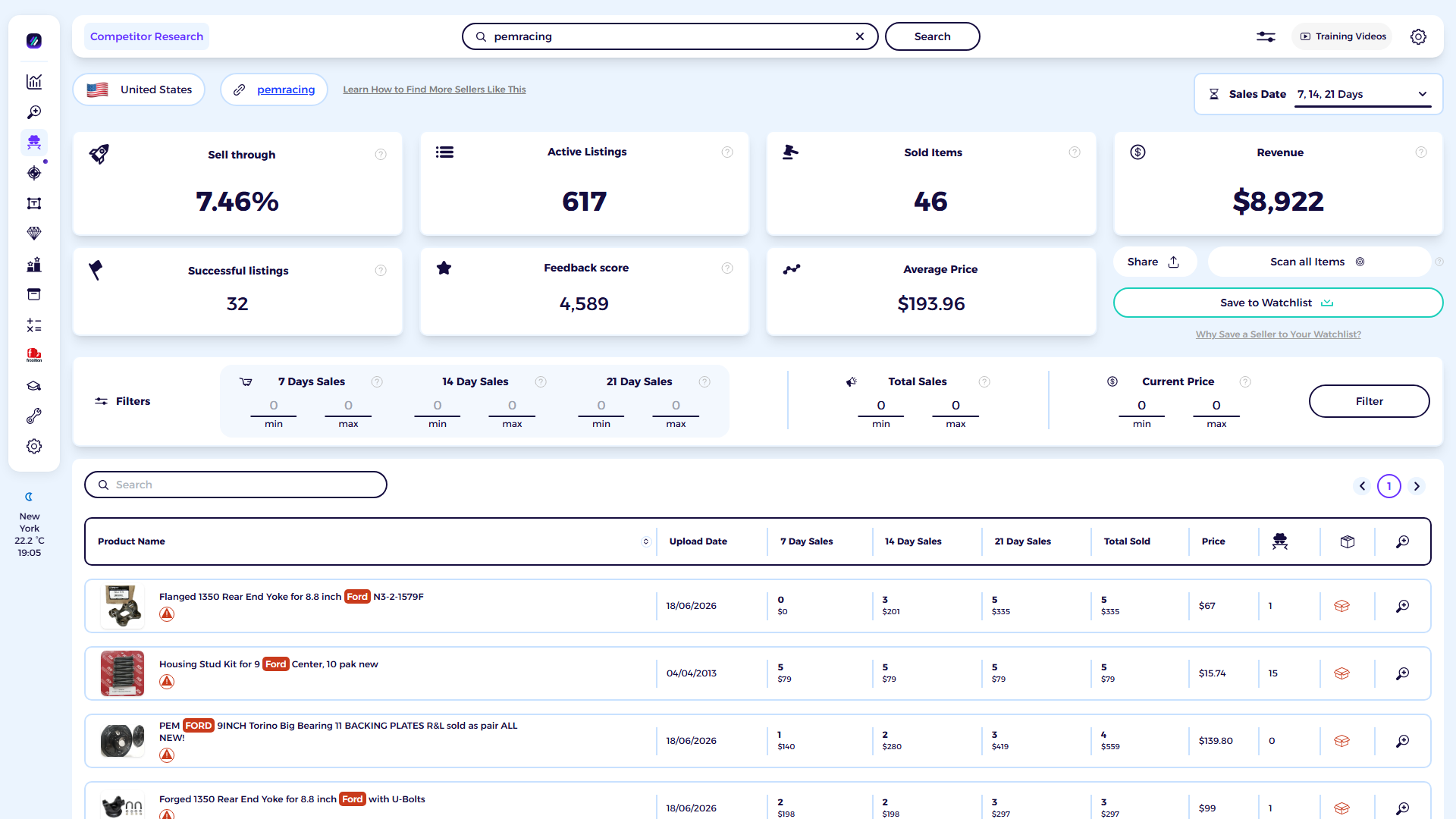The image size is (1456, 819).
Task: Click the Search button
Action: pyautogui.click(x=932, y=36)
